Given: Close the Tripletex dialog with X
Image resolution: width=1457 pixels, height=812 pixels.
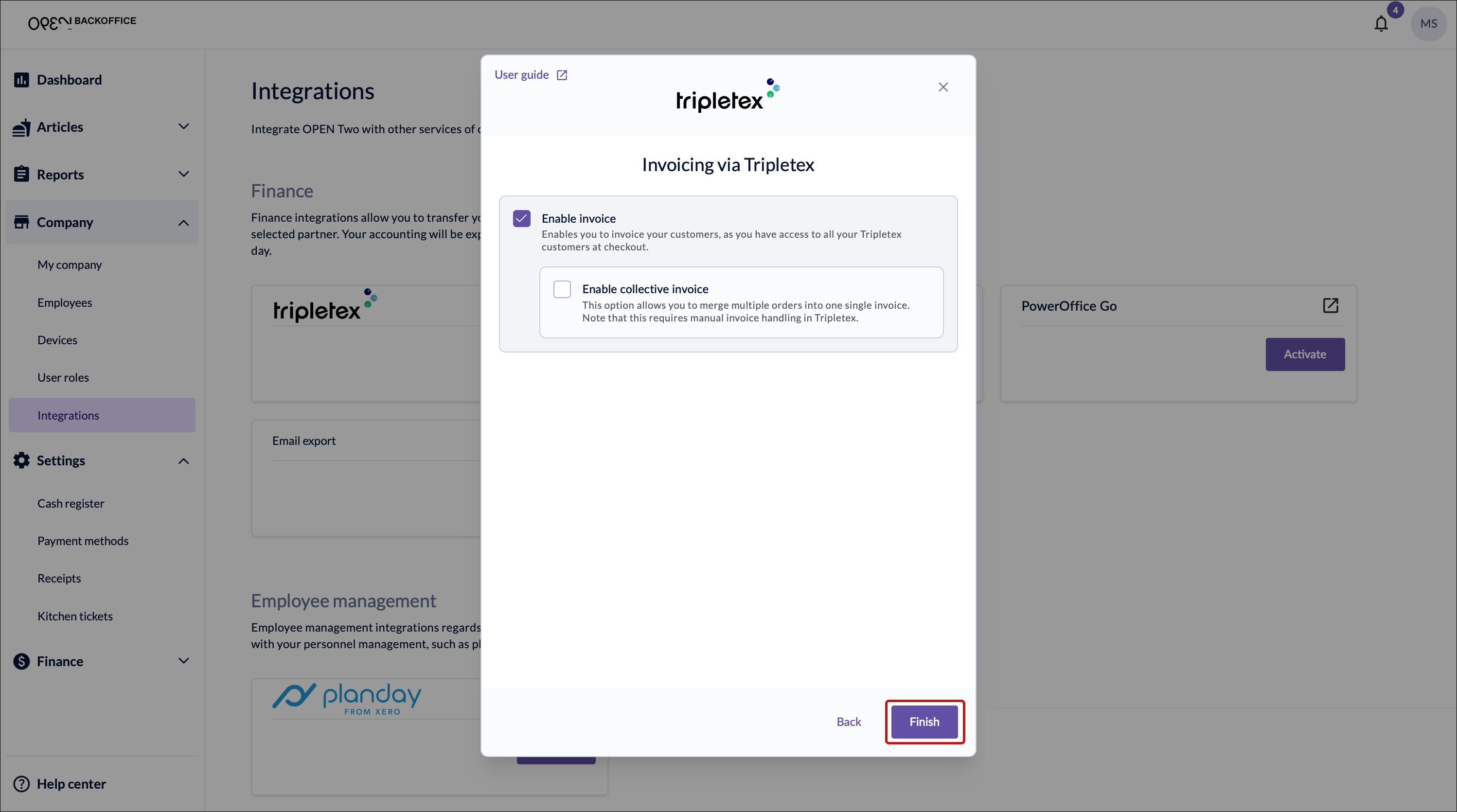Looking at the screenshot, I should [x=943, y=87].
